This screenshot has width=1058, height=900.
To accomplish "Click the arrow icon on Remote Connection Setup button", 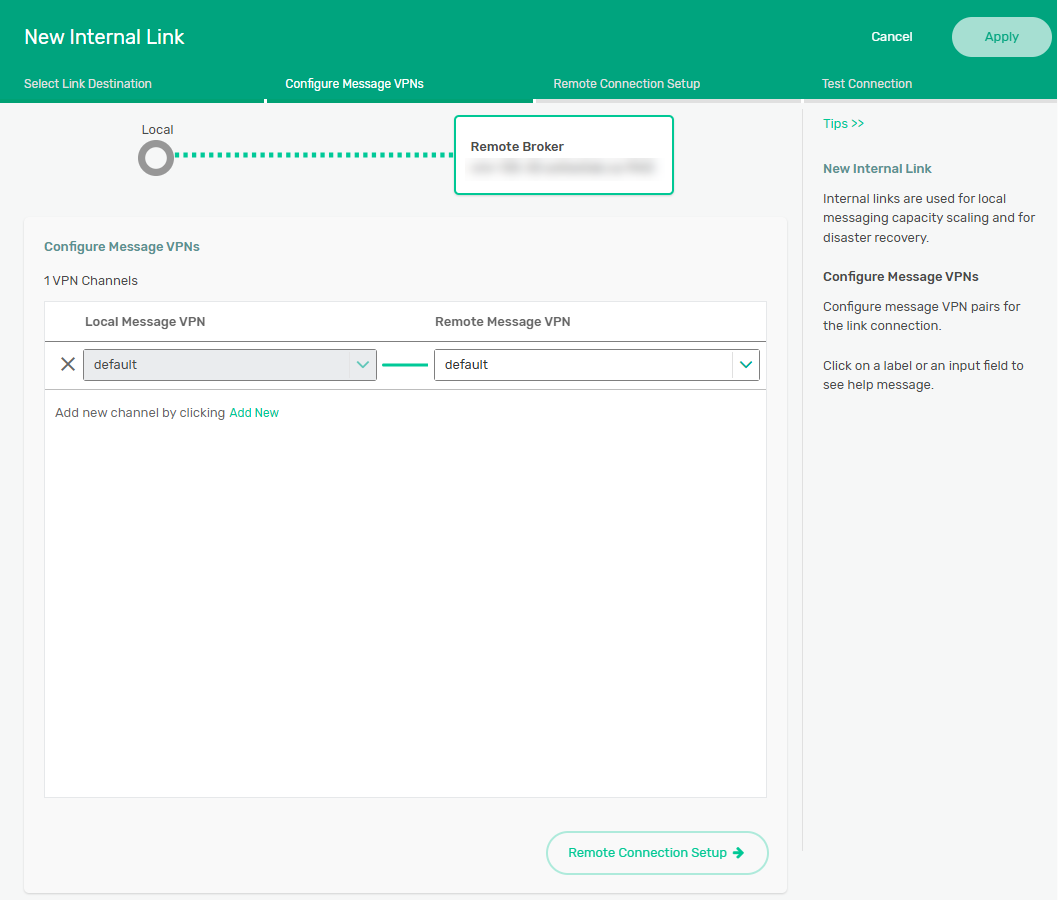I will coord(739,853).
